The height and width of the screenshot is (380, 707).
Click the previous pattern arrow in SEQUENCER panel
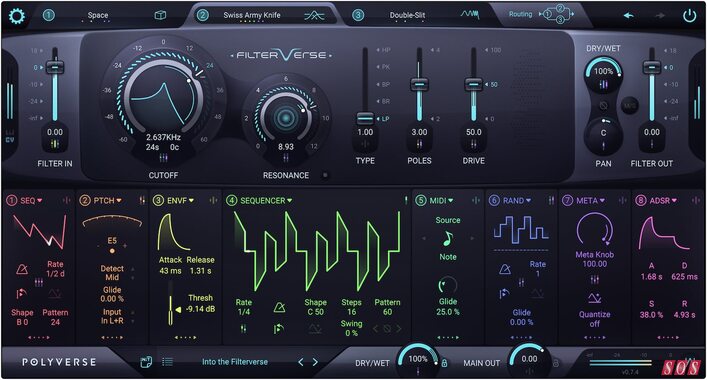click(375, 329)
